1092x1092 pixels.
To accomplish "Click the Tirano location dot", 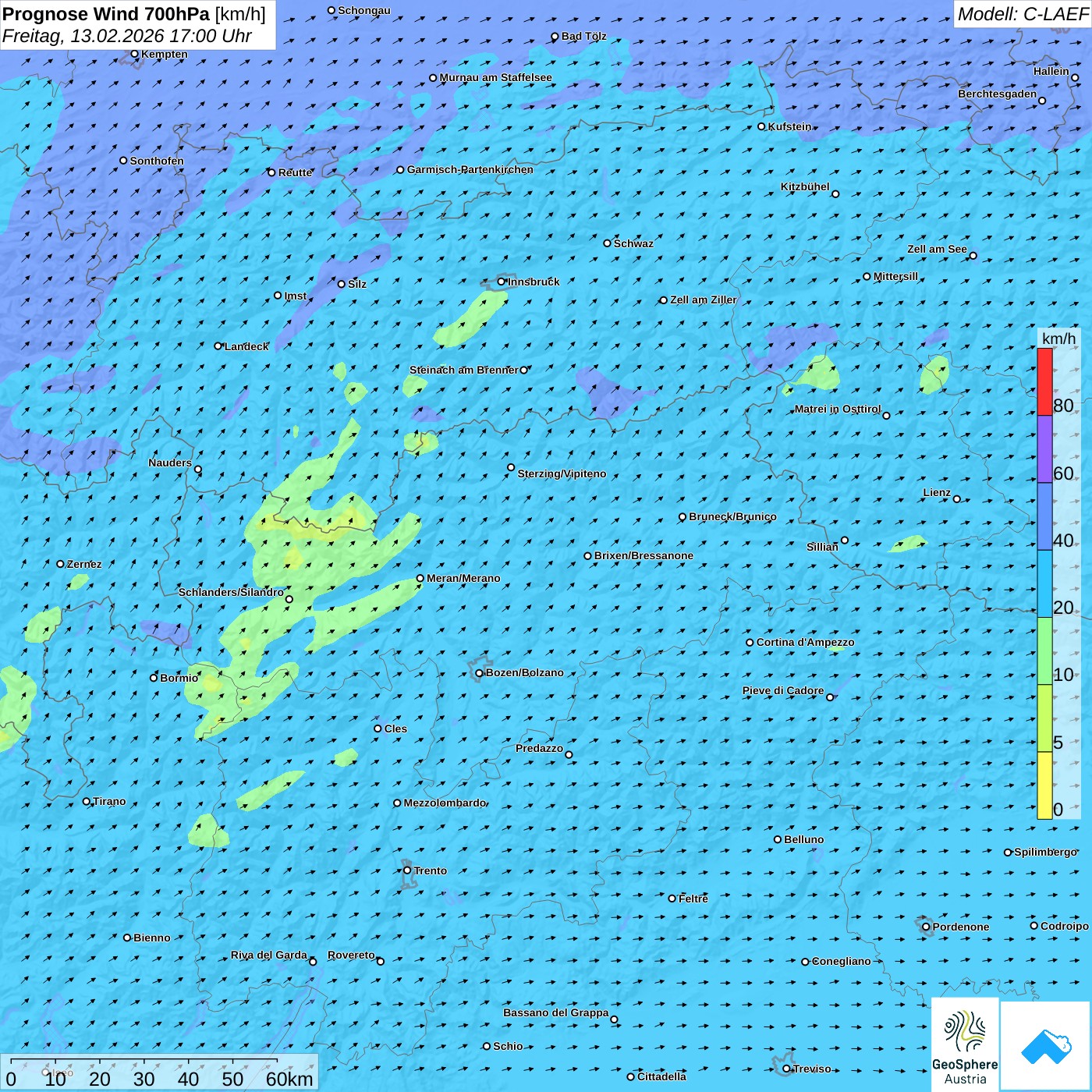I will (x=87, y=801).
